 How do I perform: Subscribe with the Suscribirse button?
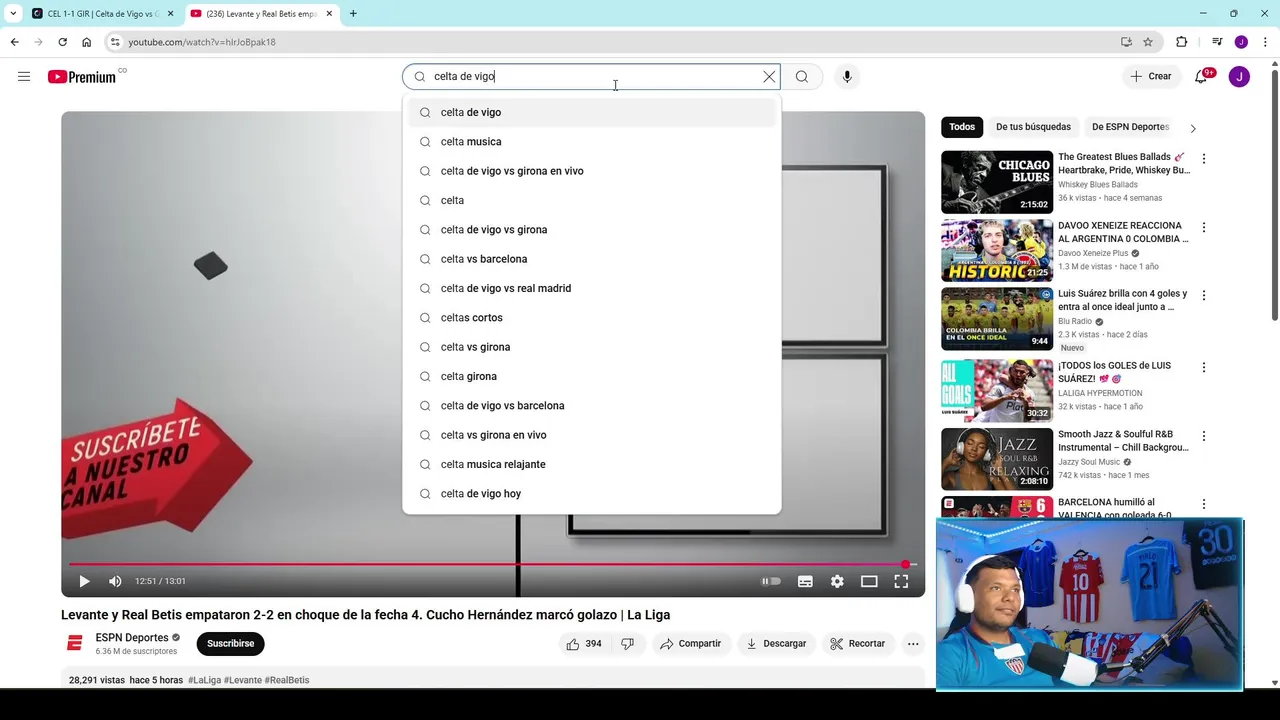(x=230, y=644)
